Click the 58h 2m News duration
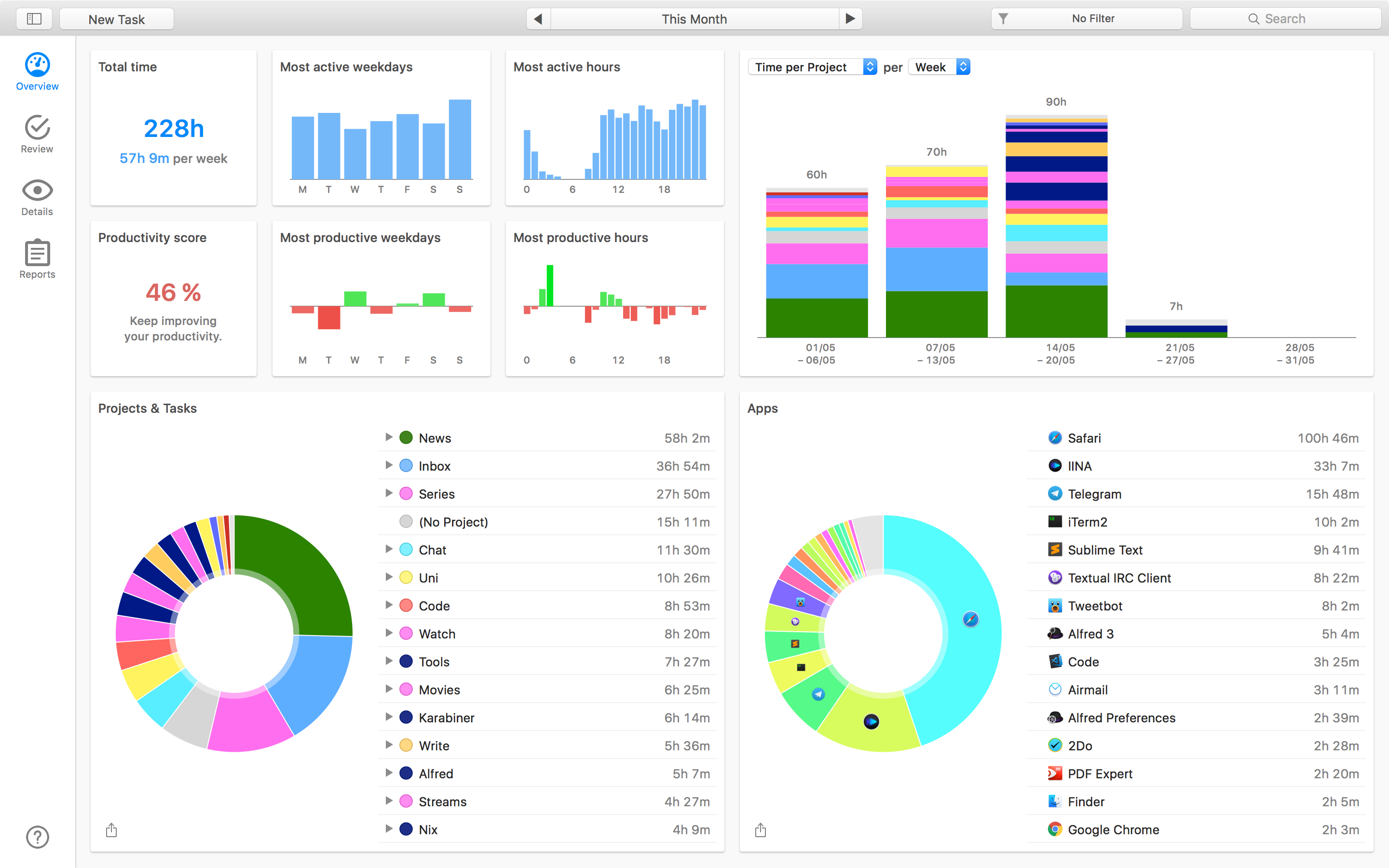 click(x=687, y=438)
